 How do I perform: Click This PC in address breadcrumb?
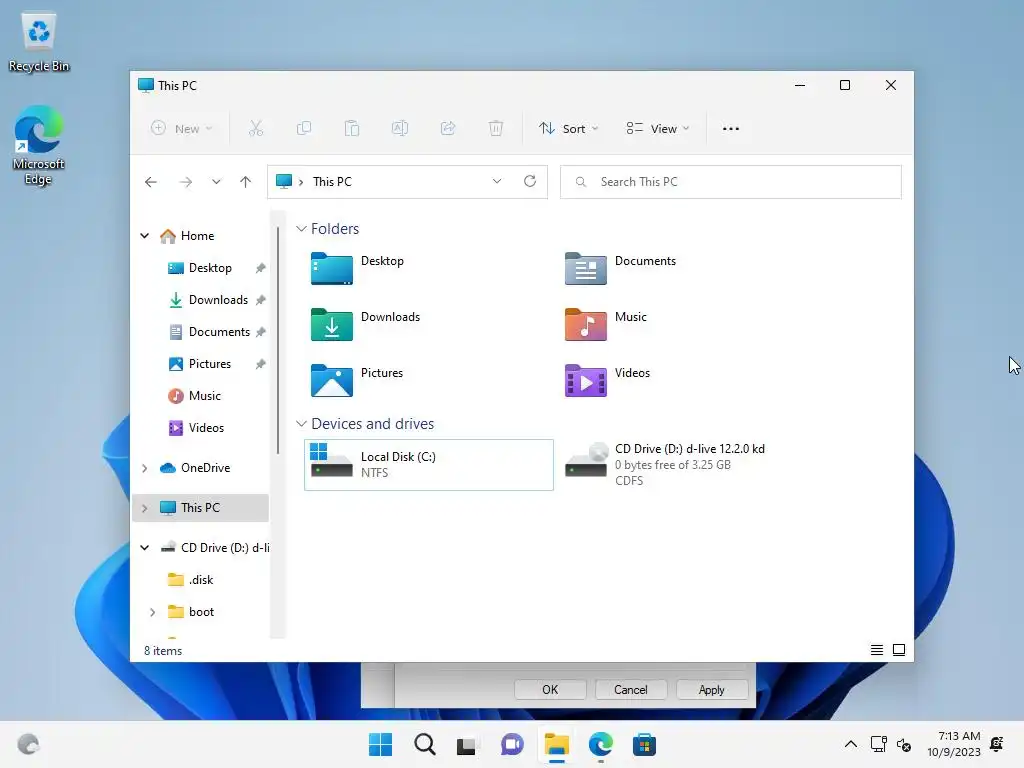click(332, 182)
